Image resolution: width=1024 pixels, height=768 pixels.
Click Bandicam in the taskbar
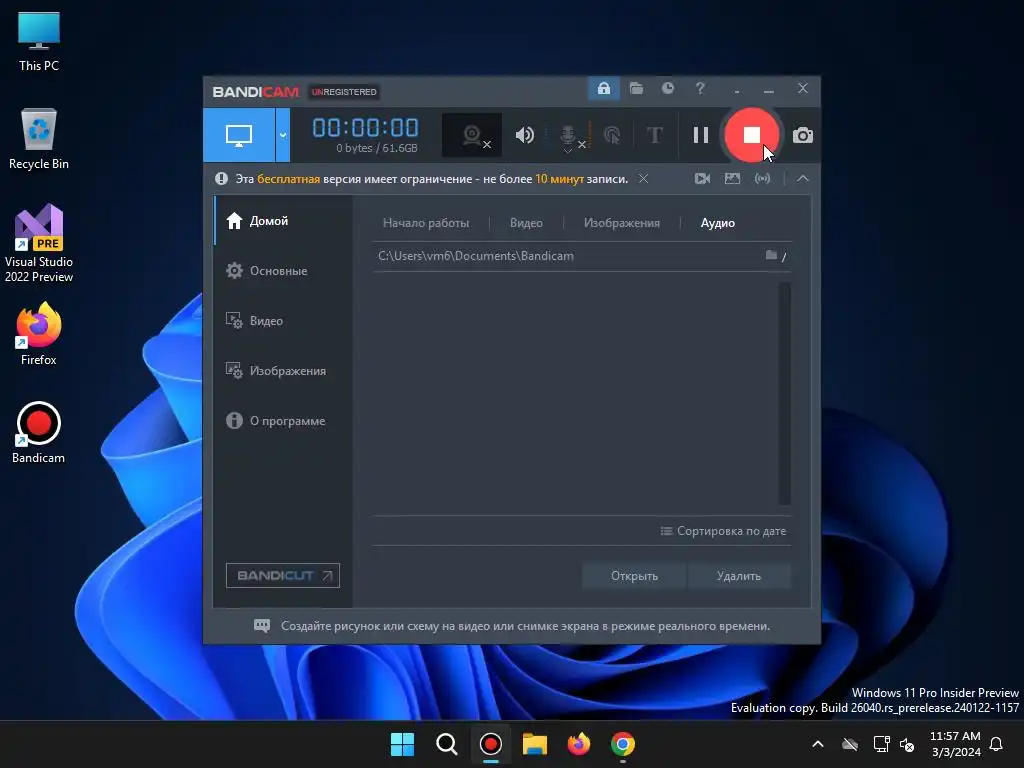pos(490,744)
